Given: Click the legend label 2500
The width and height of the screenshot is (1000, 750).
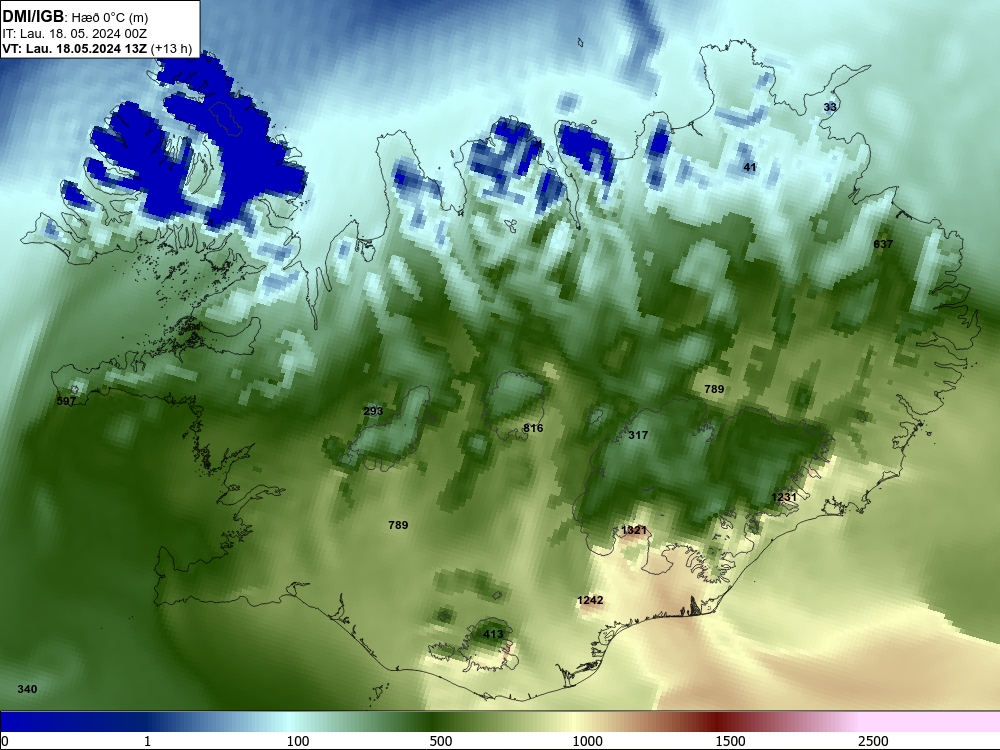Looking at the screenshot, I should point(873,741).
